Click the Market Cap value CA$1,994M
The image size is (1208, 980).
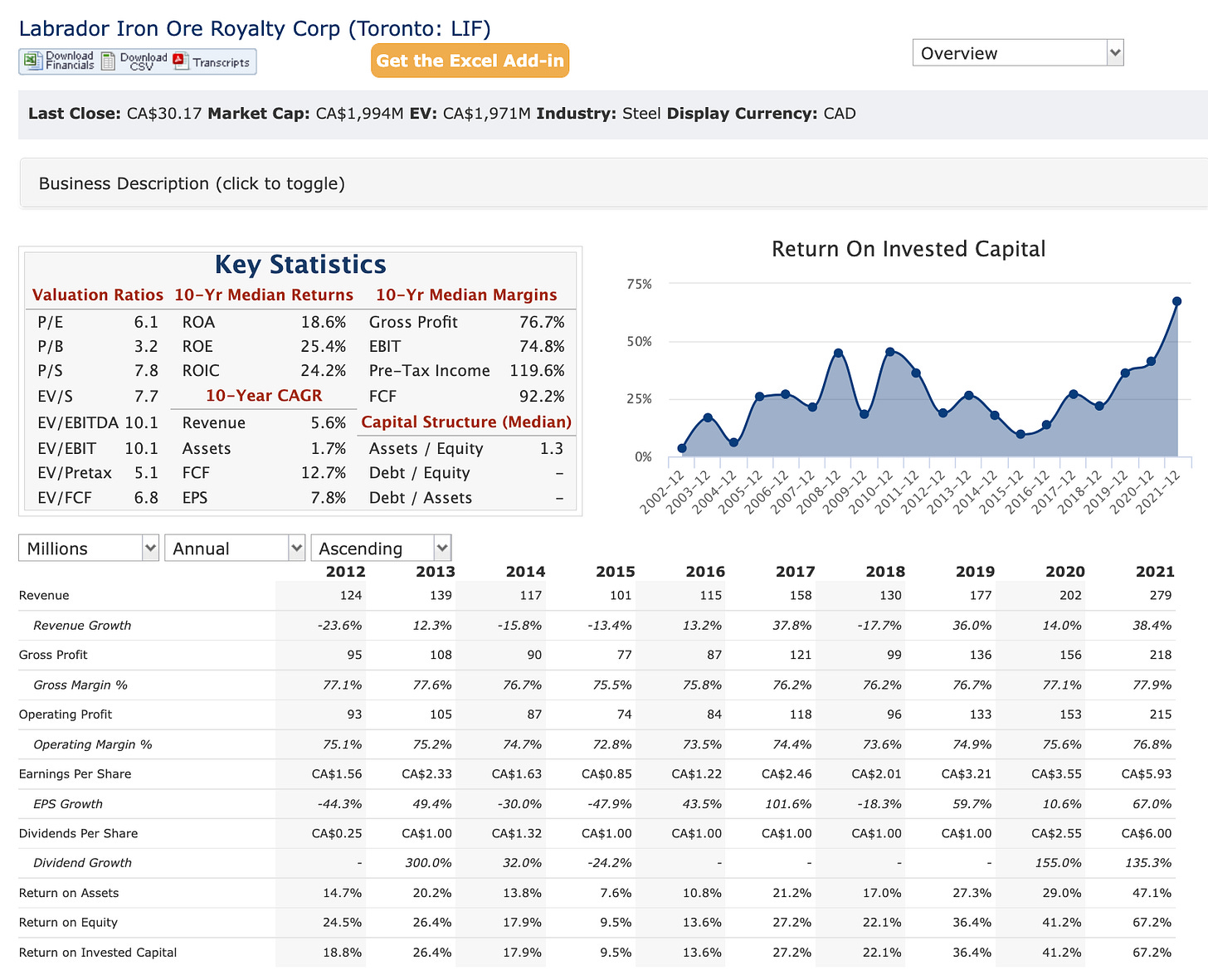(360, 114)
